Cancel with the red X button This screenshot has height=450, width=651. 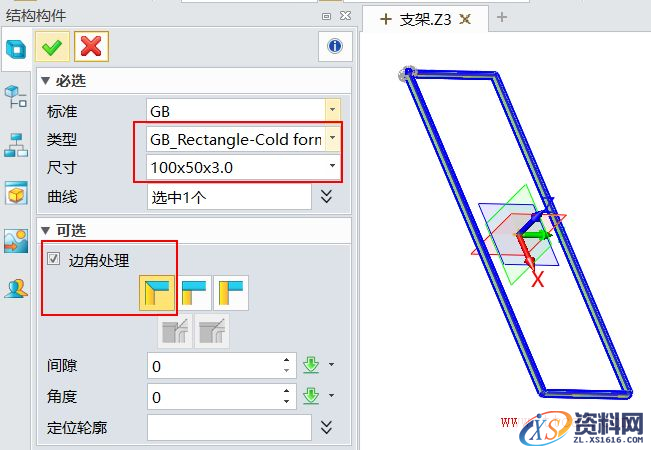(91, 46)
